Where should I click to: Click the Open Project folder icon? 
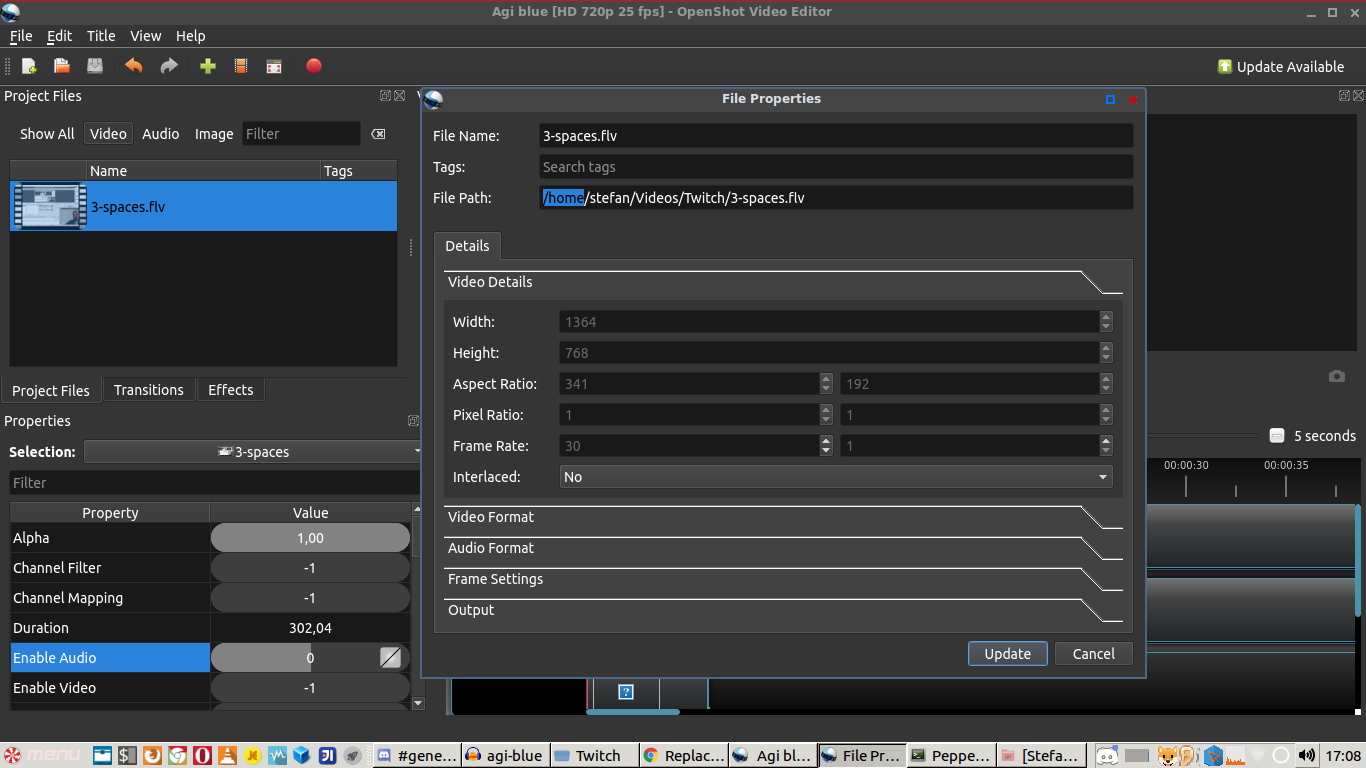62,66
